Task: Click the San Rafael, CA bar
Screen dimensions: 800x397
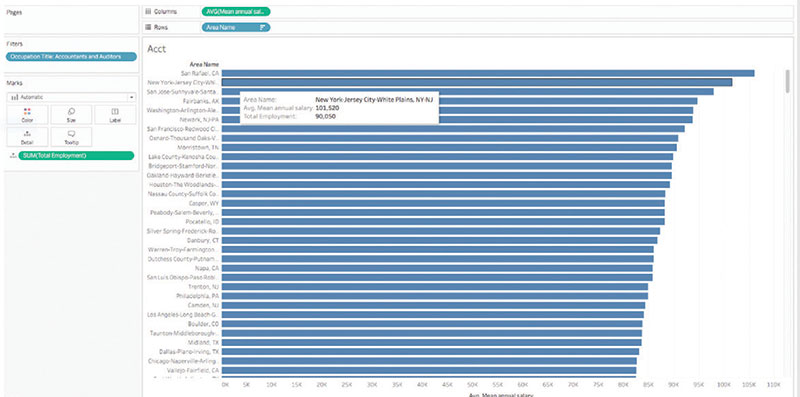Action: click(488, 73)
